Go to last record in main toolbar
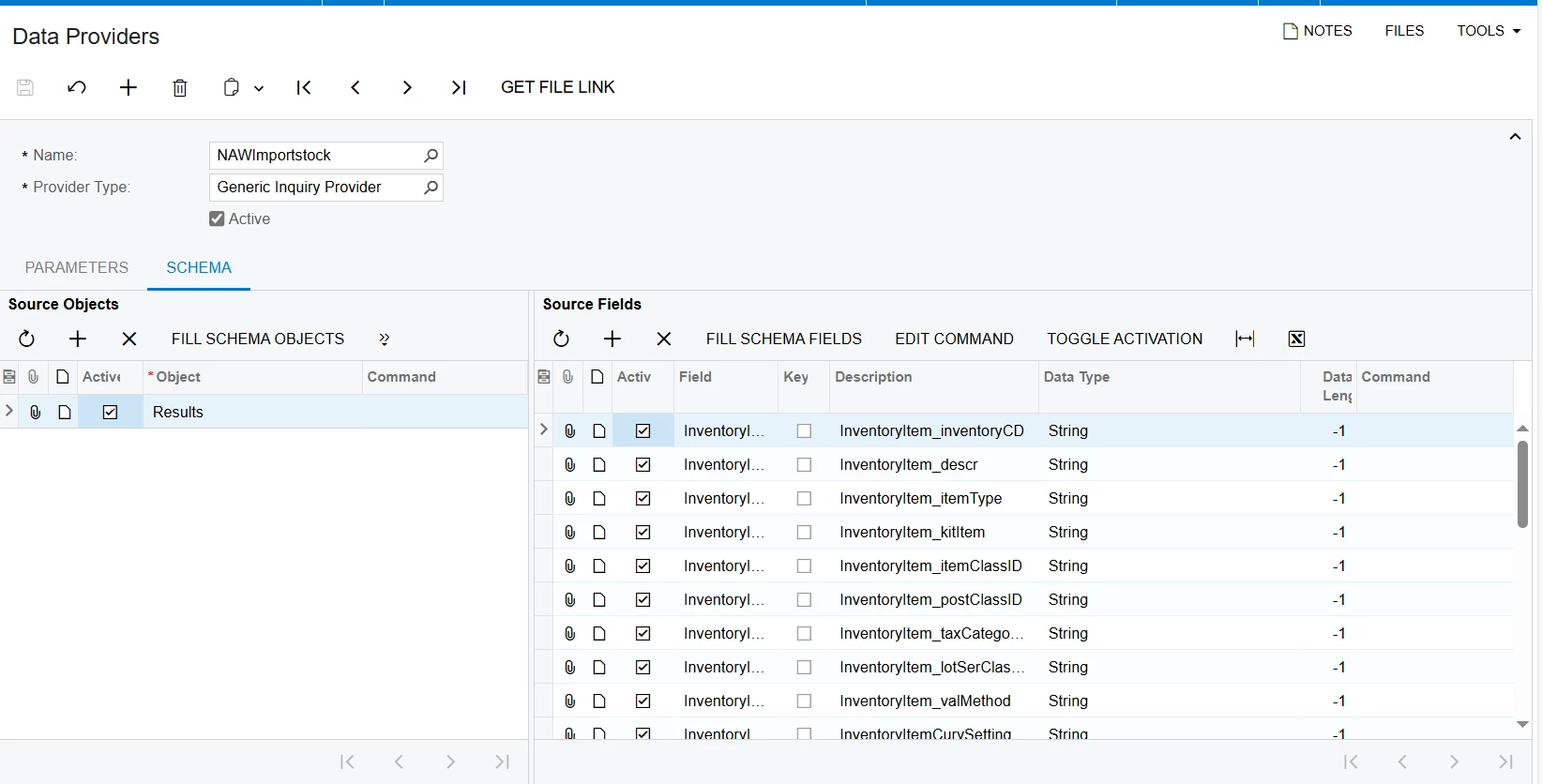The image size is (1542, 784). click(459, 87)
